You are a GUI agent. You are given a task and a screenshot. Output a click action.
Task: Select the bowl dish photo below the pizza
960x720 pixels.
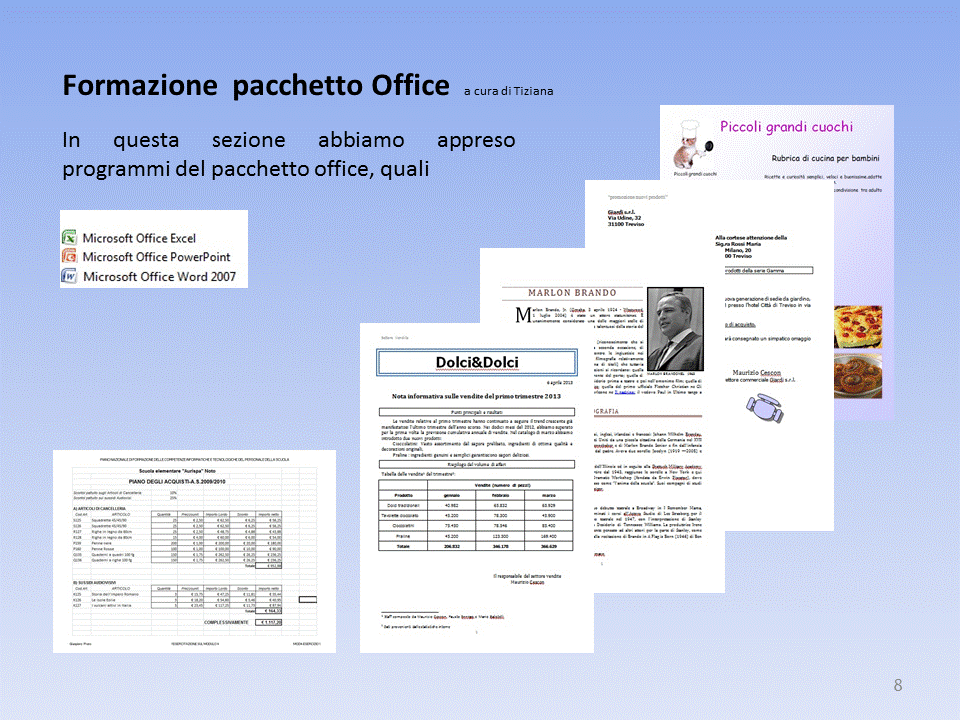[x=858, y=376]
